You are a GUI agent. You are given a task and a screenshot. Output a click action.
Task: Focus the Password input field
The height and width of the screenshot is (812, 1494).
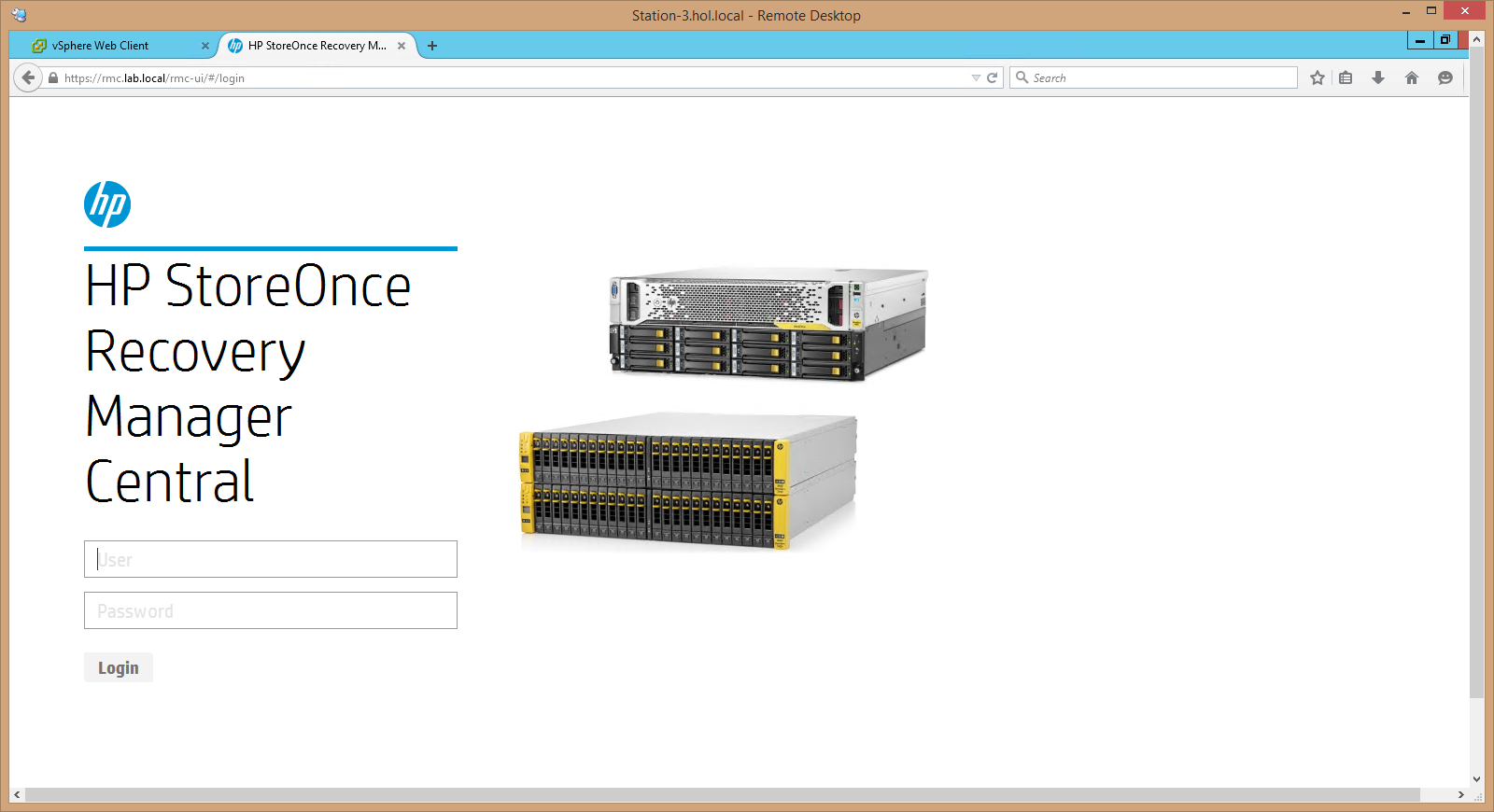coord(271,610)
